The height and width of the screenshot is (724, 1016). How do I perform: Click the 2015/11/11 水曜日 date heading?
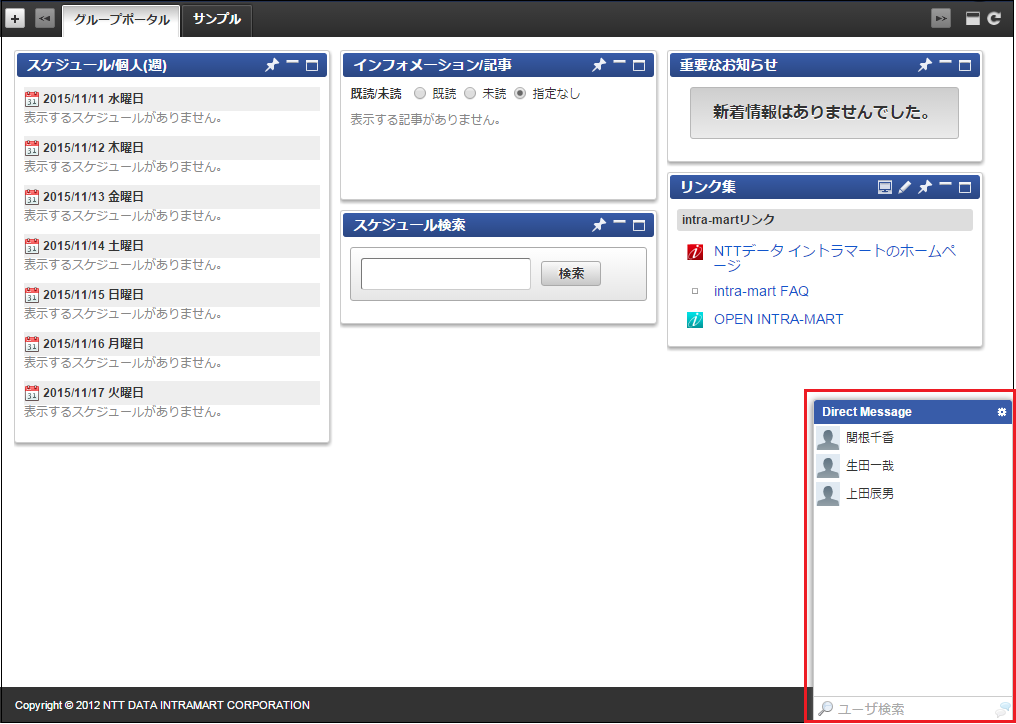tap(172, 99)
